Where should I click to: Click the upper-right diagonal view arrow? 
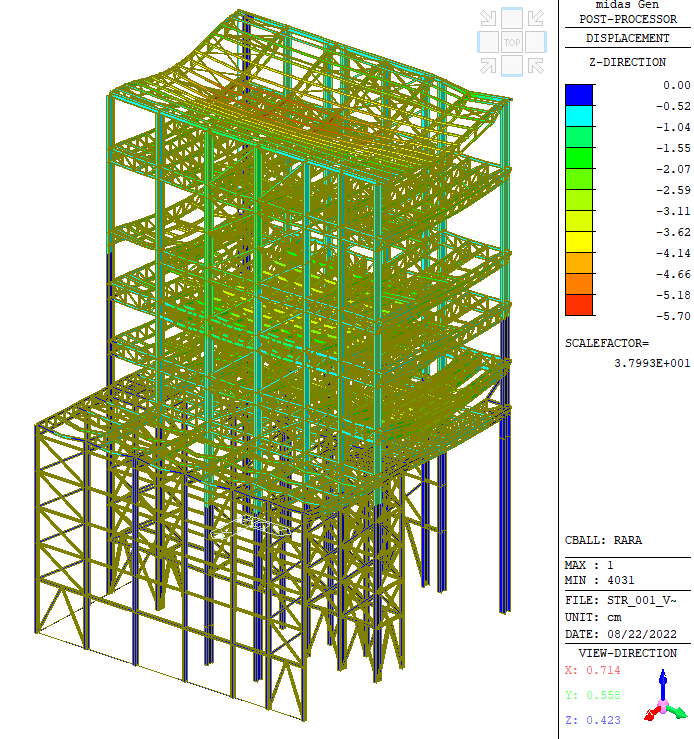click(x=536, y=18)
